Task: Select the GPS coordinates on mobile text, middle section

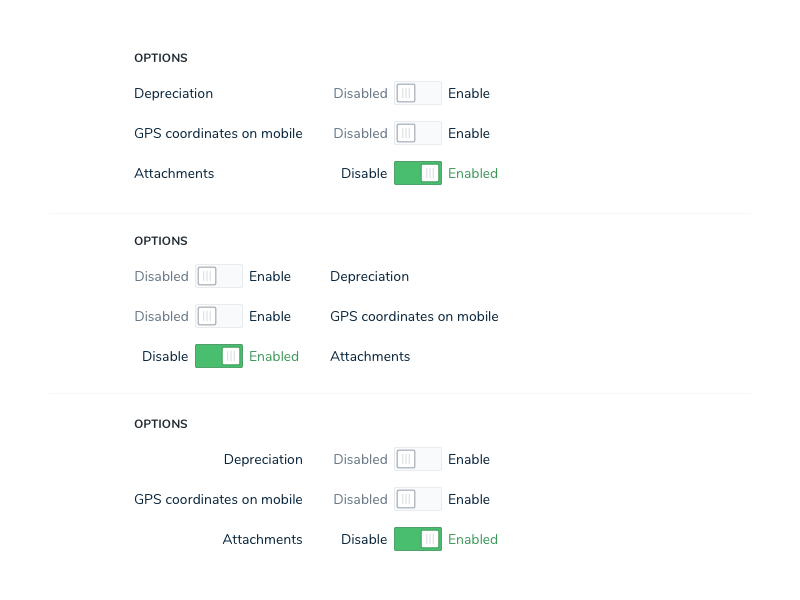Action: click(414, 316)
